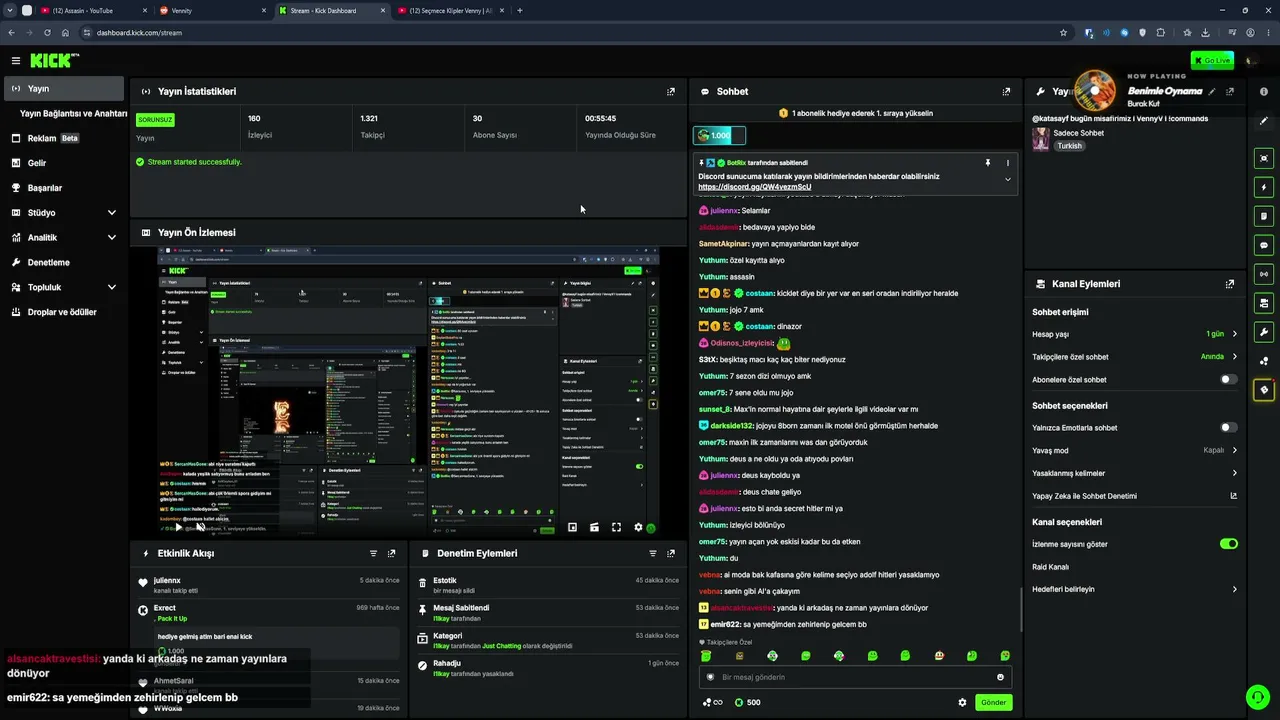Screen dimensions: 1280x720
Task: Pop out the Denetim Eylemleri panel
Action: [671, 554]
